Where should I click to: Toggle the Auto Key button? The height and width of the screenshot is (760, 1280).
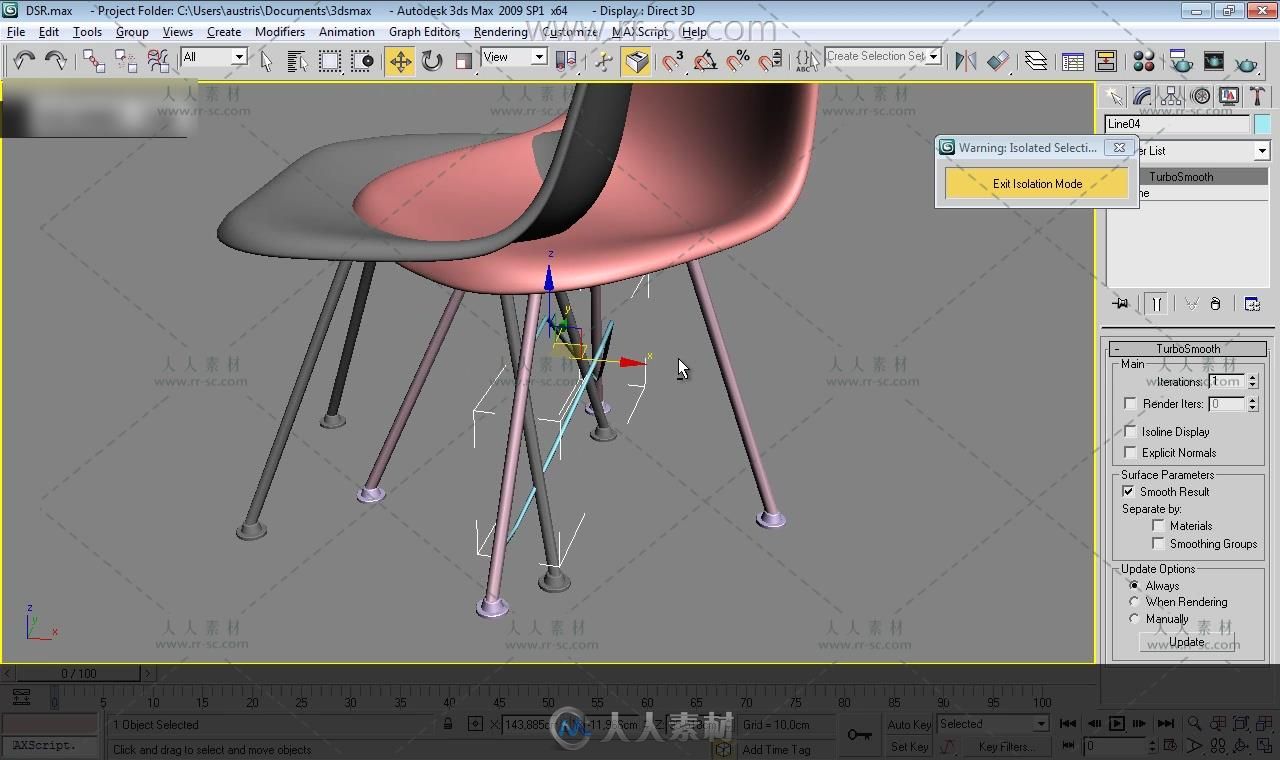click(x=909, y=725)
